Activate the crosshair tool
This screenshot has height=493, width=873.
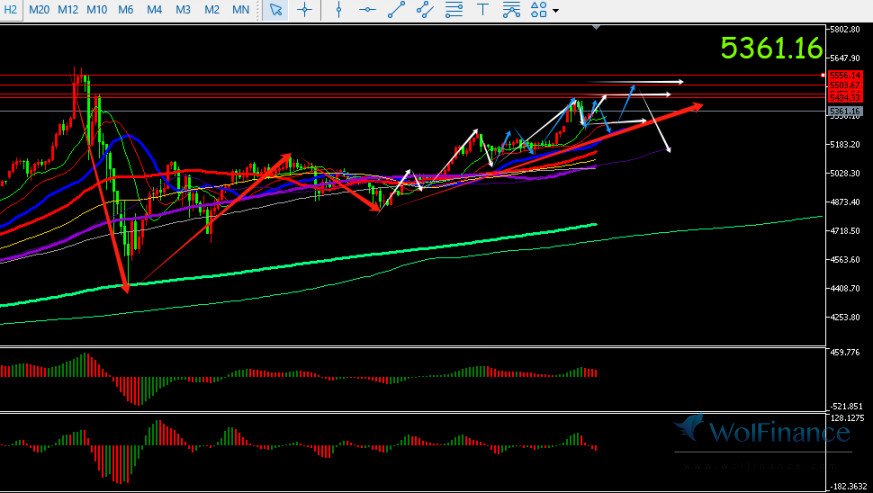point(303,10)
